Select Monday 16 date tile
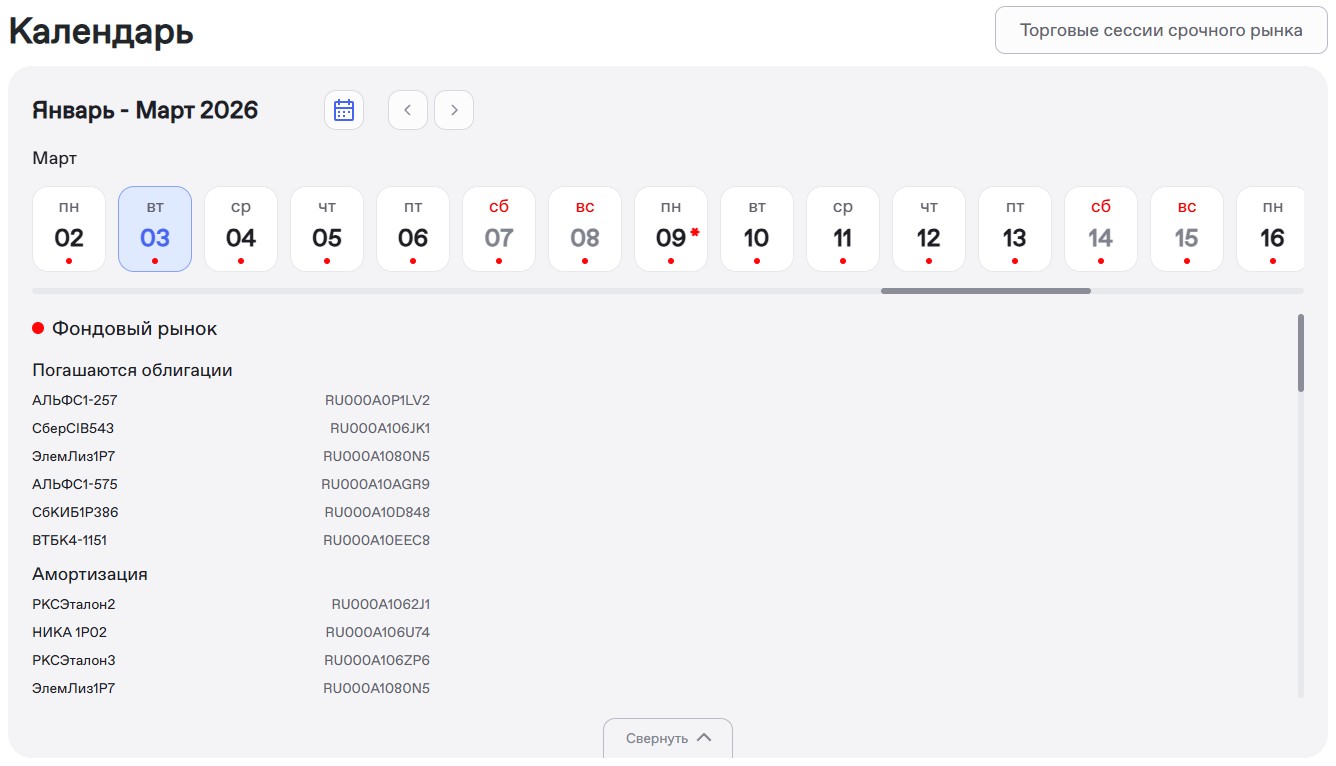The width and height of the screenshot is (1336, 766). (1271, 229)
